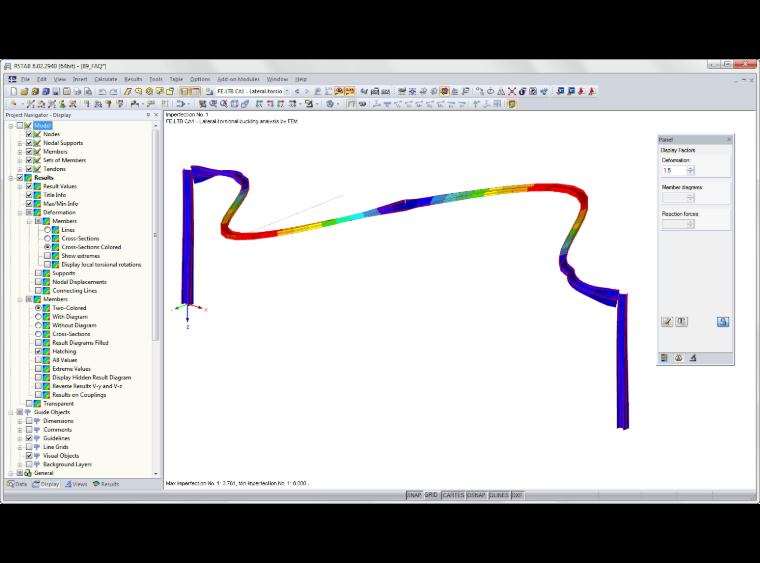Toggle SNAP in the status bar

[414, 495]
